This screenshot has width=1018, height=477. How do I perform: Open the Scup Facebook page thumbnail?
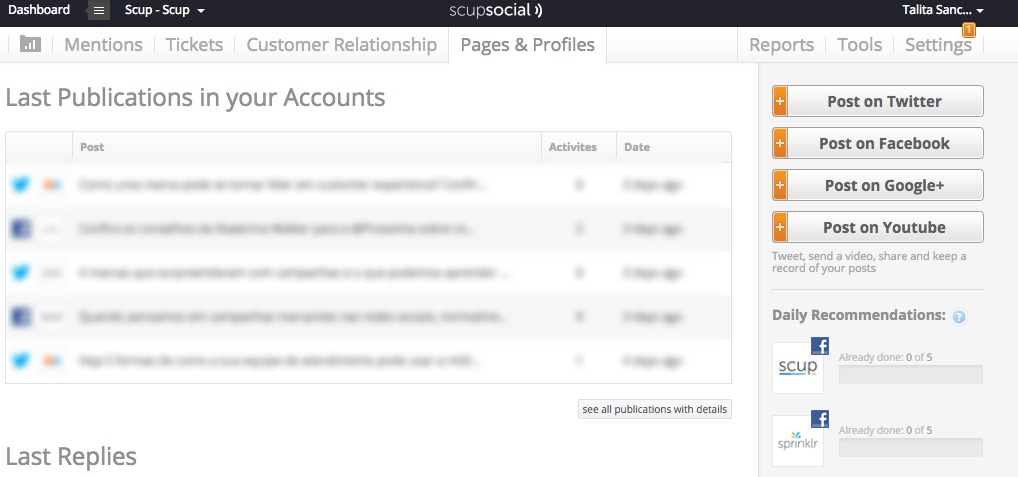tap(798, 367)
